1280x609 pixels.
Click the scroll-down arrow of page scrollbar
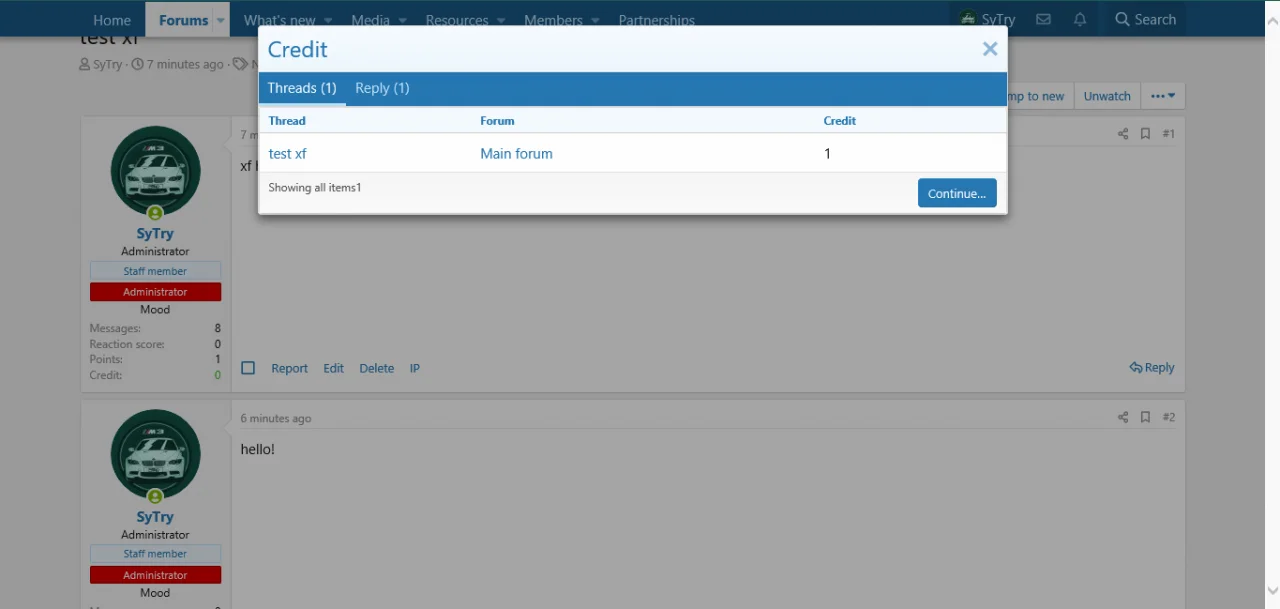[x=1271, y=590]
